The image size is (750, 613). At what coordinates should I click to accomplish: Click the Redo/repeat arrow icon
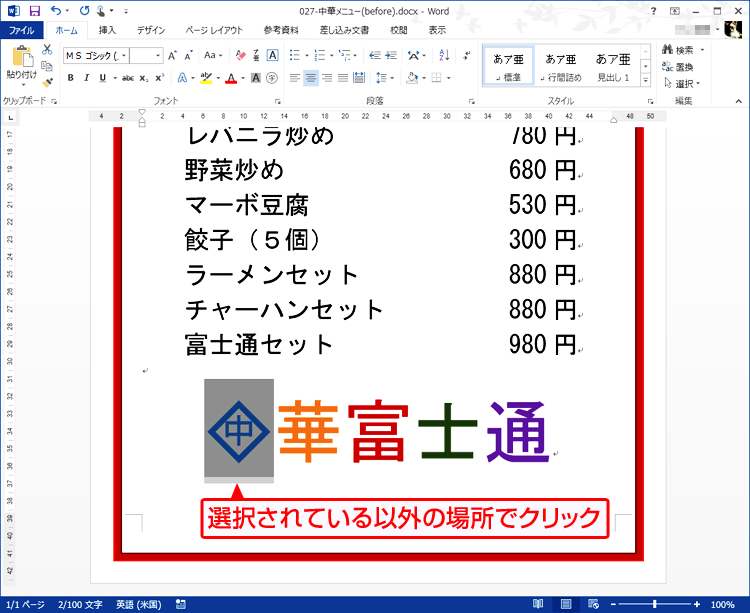(x=85, y=10)
